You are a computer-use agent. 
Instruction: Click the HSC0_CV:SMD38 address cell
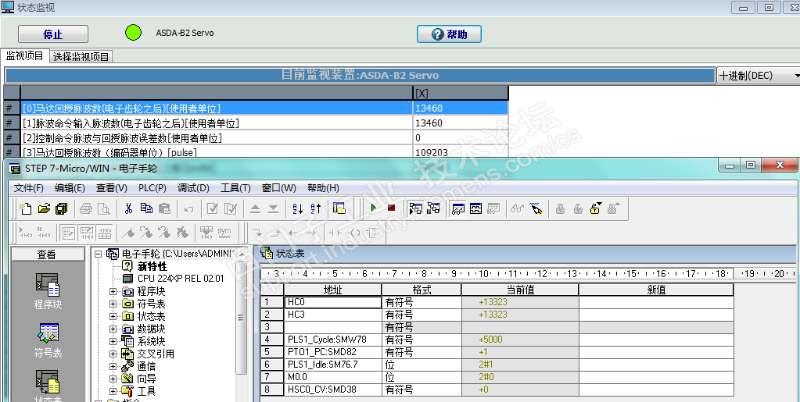[x=333, y=389]
